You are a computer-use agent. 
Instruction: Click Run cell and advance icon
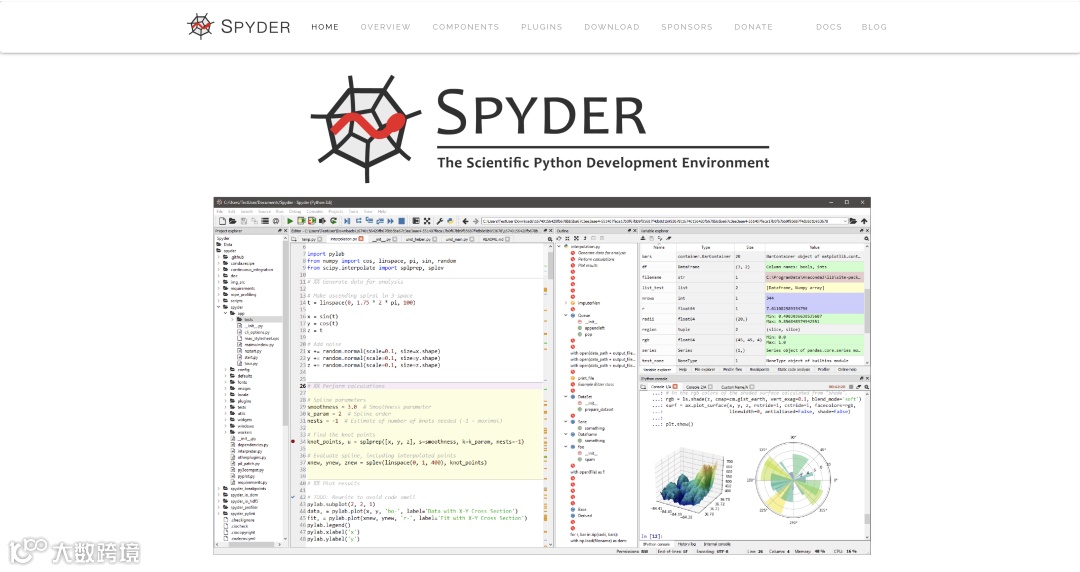[311, 221]
